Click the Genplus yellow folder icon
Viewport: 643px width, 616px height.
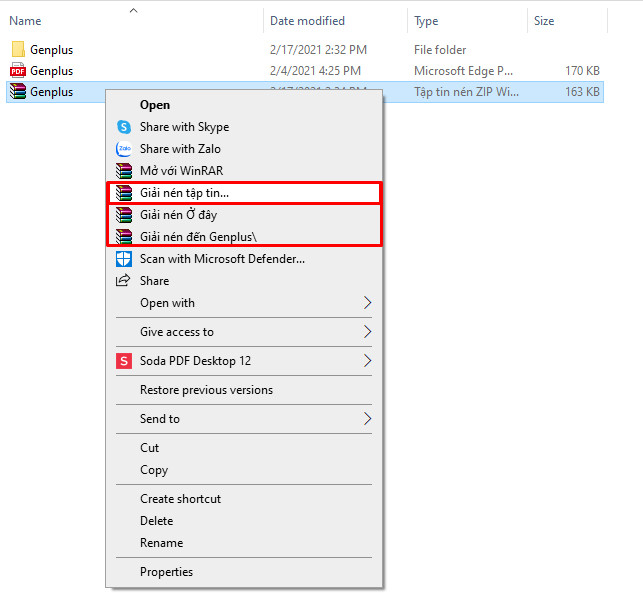coord(18,50)
